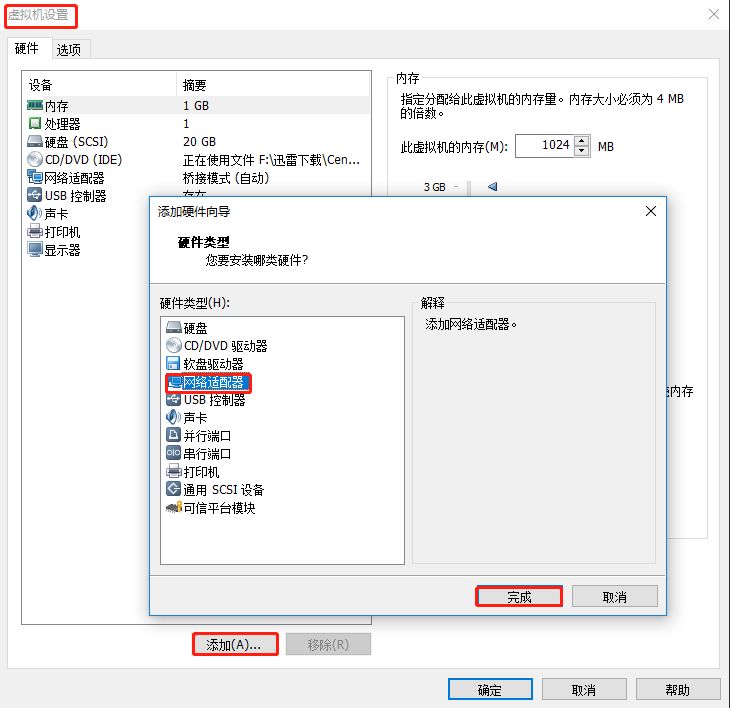Click the highlighted 网络适配器 icon in wizard
The height and width of the screenshot is (708, 730).
[x=175, y=382]
